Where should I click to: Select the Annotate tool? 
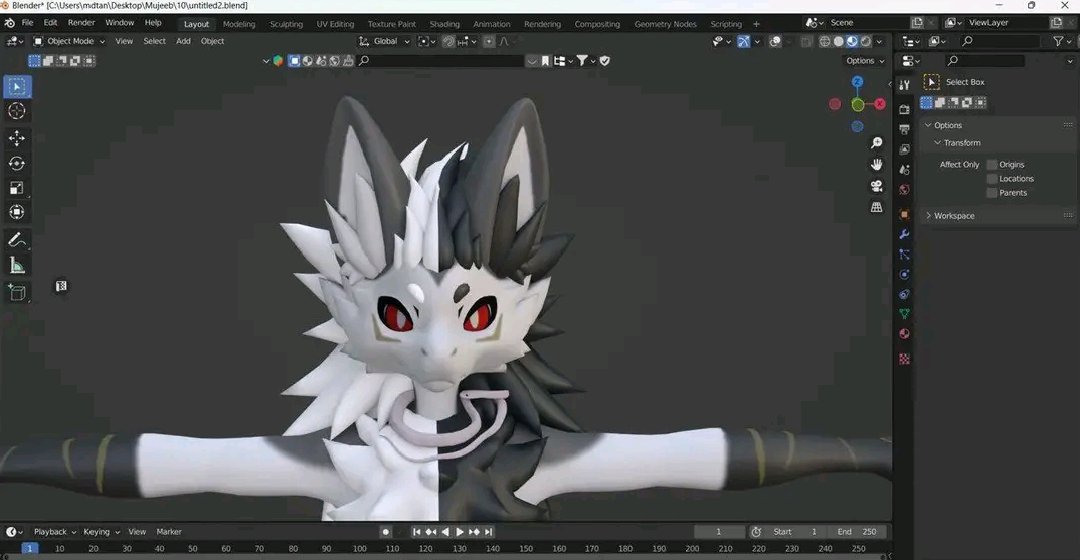click(x=17, y=240)
